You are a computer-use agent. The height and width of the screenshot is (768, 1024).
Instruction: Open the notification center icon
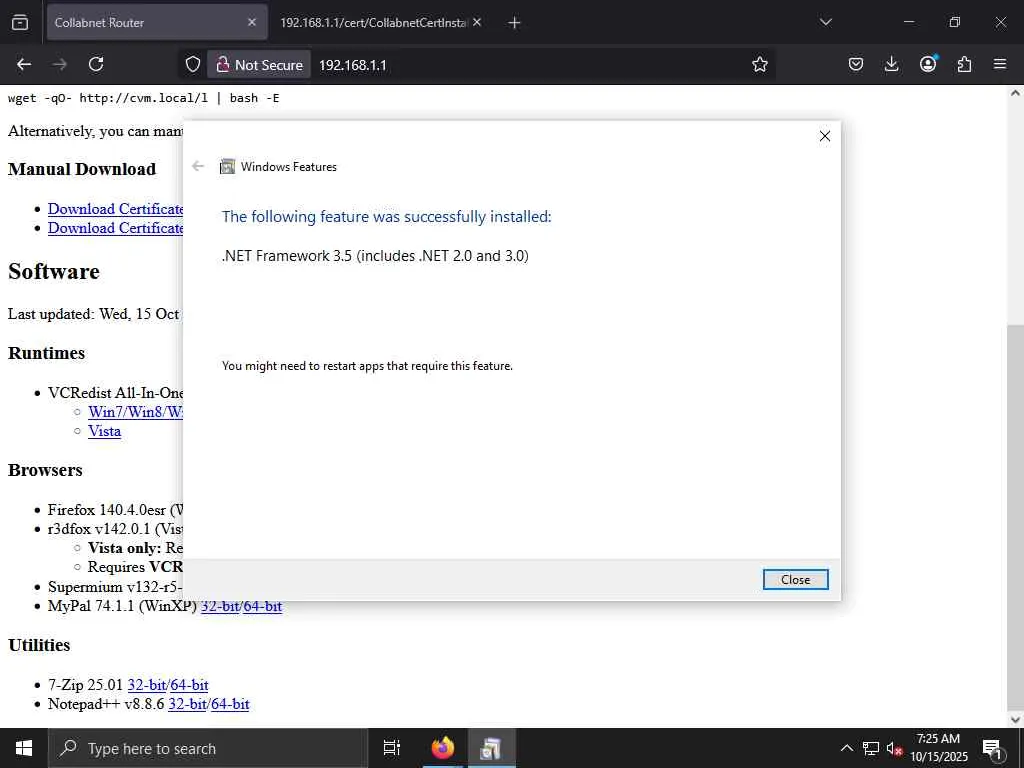[992, 748]
